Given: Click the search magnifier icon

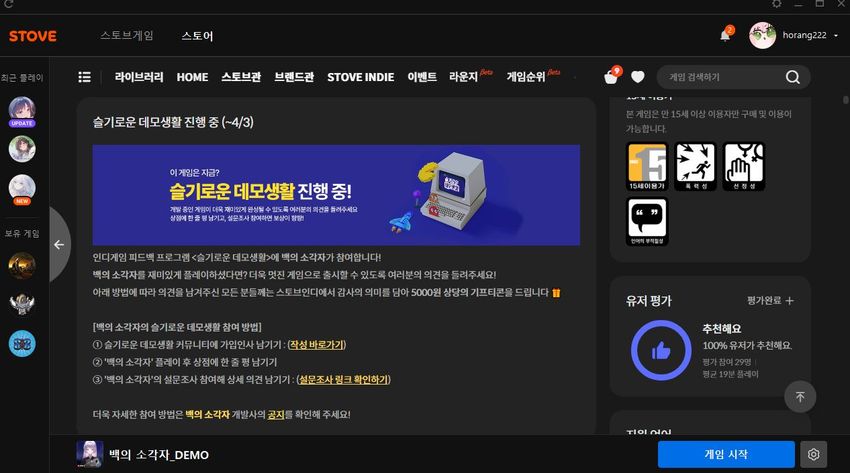Looking at the screenshot, I should pyautogui.click(x=793, y=77).
